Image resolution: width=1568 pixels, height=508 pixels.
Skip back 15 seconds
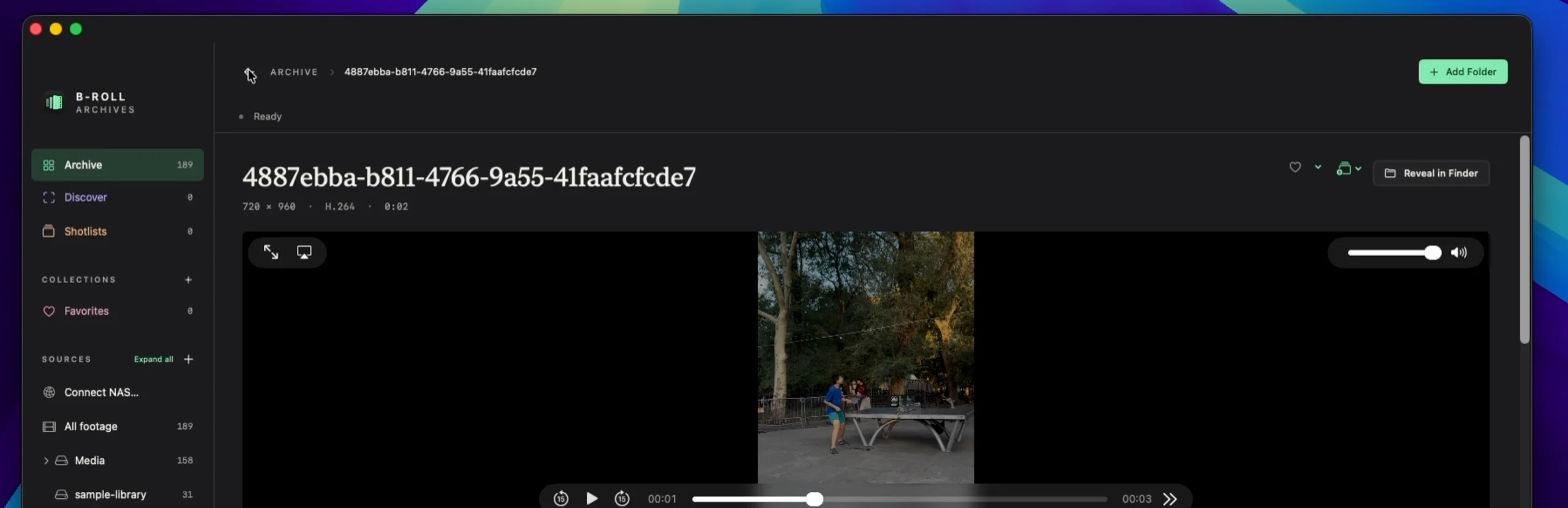[560, 498]
